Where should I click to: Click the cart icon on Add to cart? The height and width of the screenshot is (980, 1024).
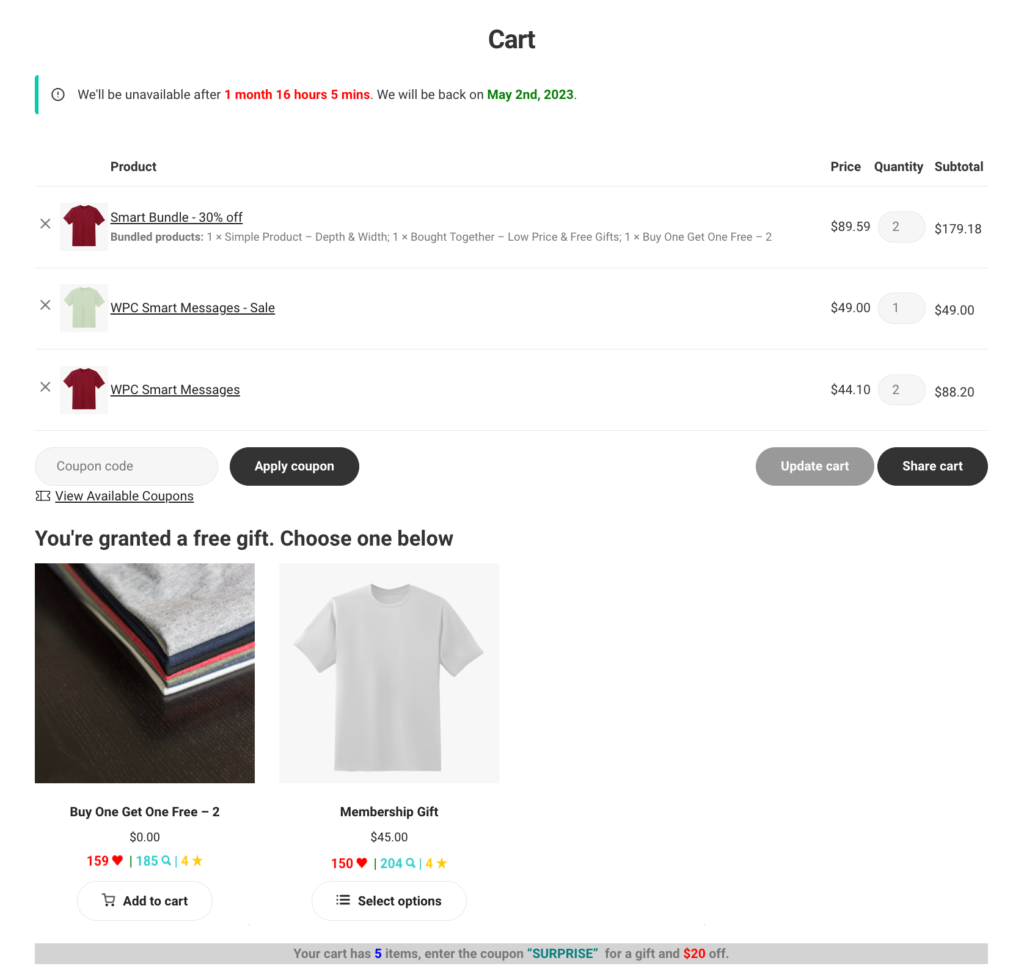coord(109,901)
